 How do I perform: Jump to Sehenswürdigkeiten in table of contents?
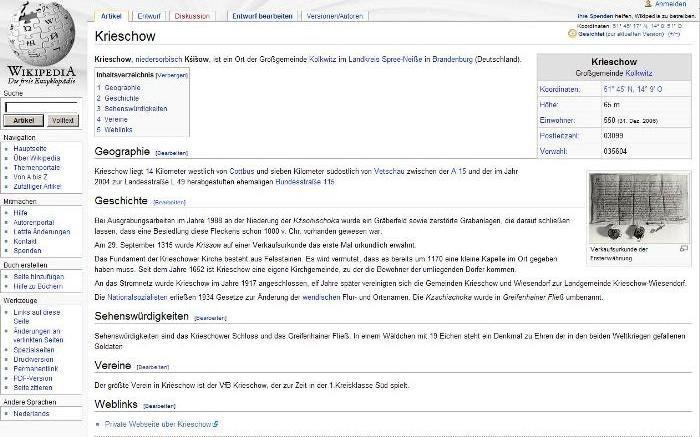tap(135, 108)
